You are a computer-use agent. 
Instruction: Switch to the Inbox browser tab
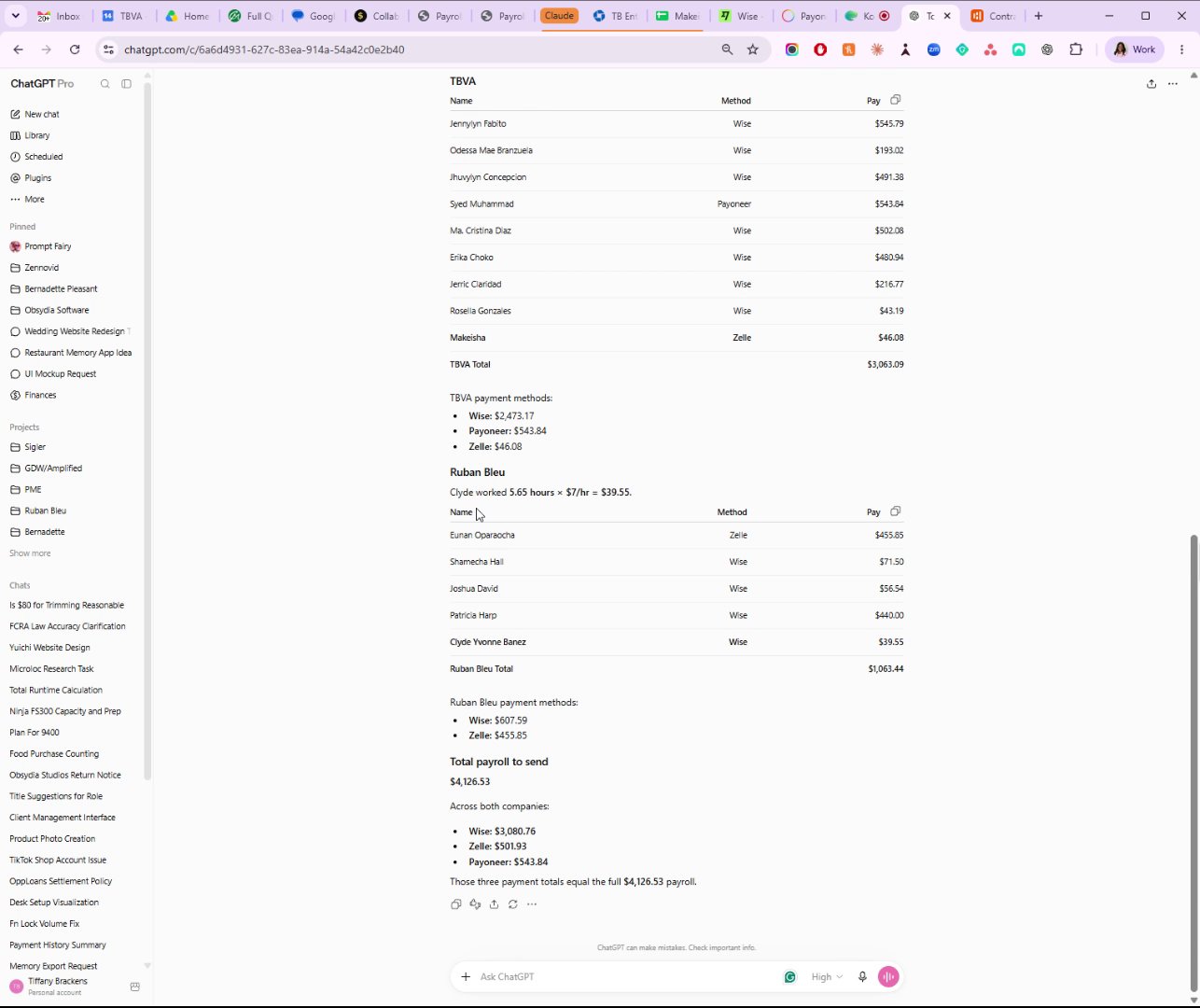pyautogui.click(x=60, y=16)
